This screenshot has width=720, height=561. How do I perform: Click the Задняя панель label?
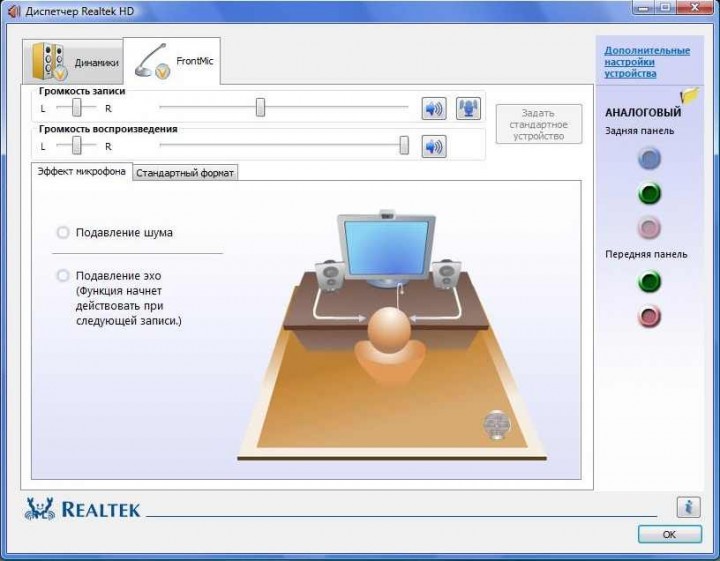pos(639,131)
